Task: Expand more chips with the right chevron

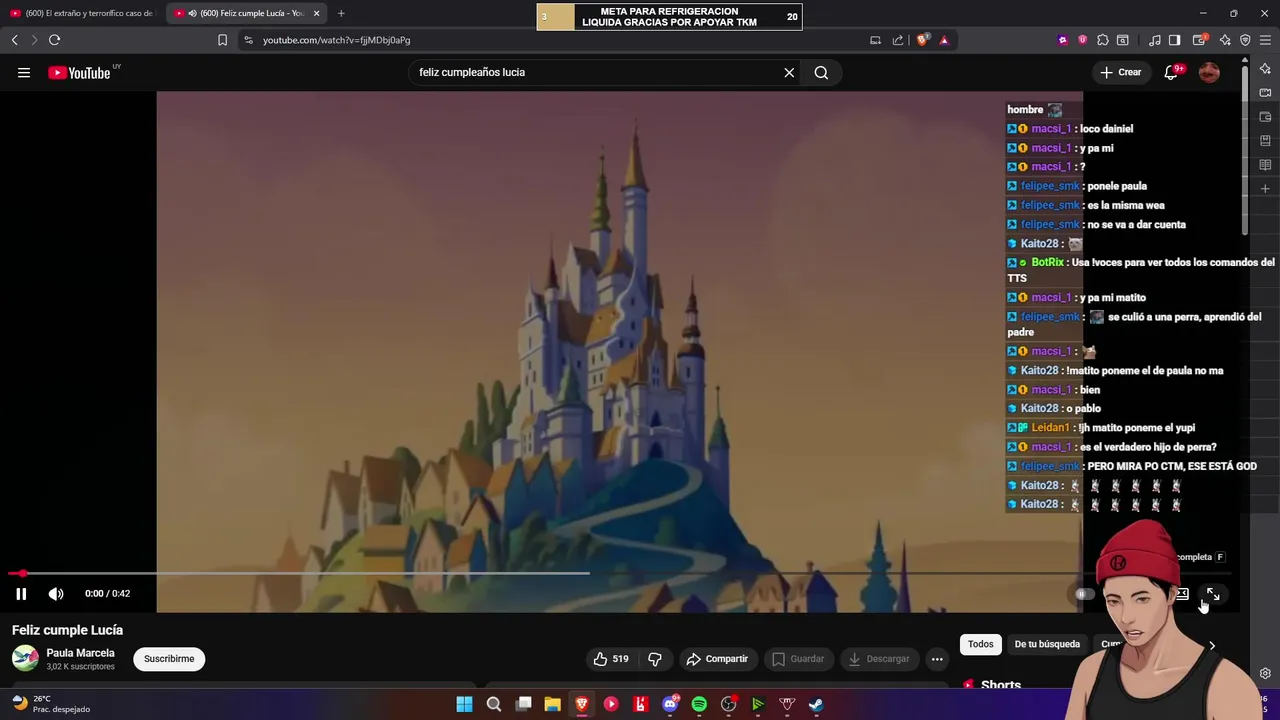Action: [1212, 645]
